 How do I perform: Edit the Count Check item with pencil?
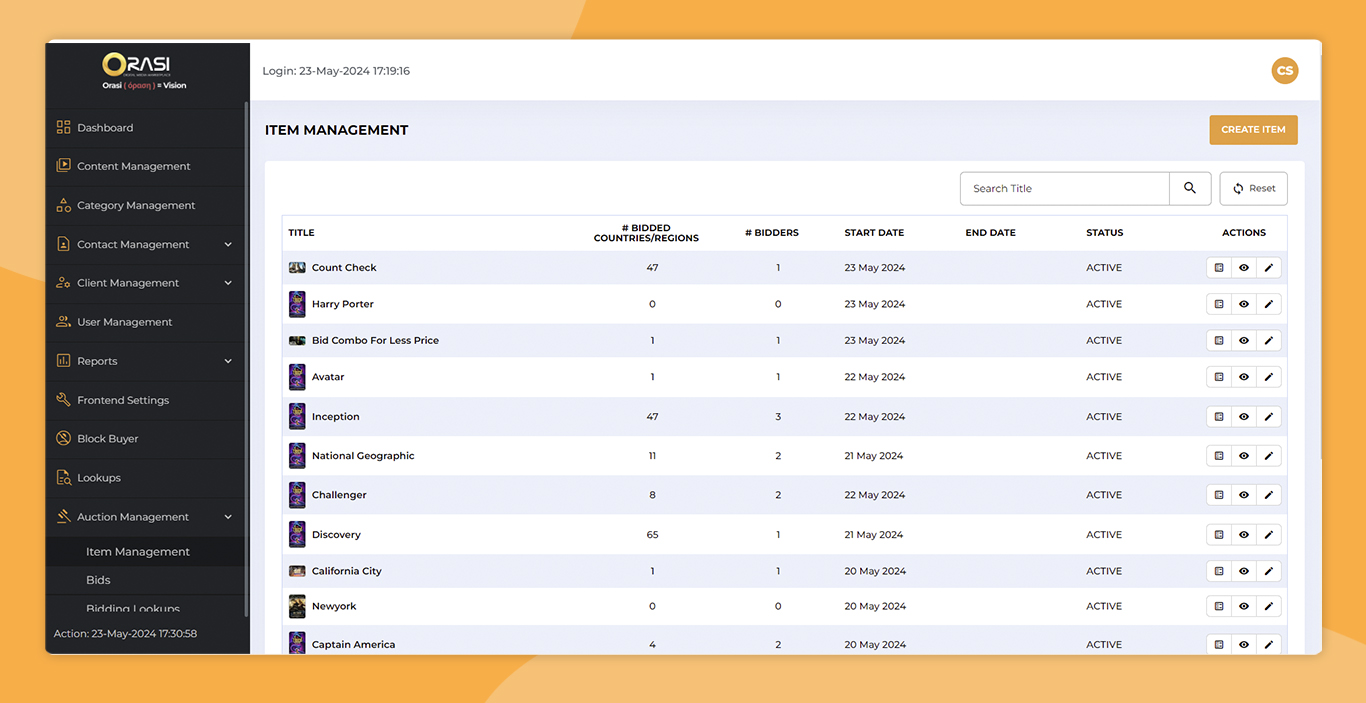1269,268
